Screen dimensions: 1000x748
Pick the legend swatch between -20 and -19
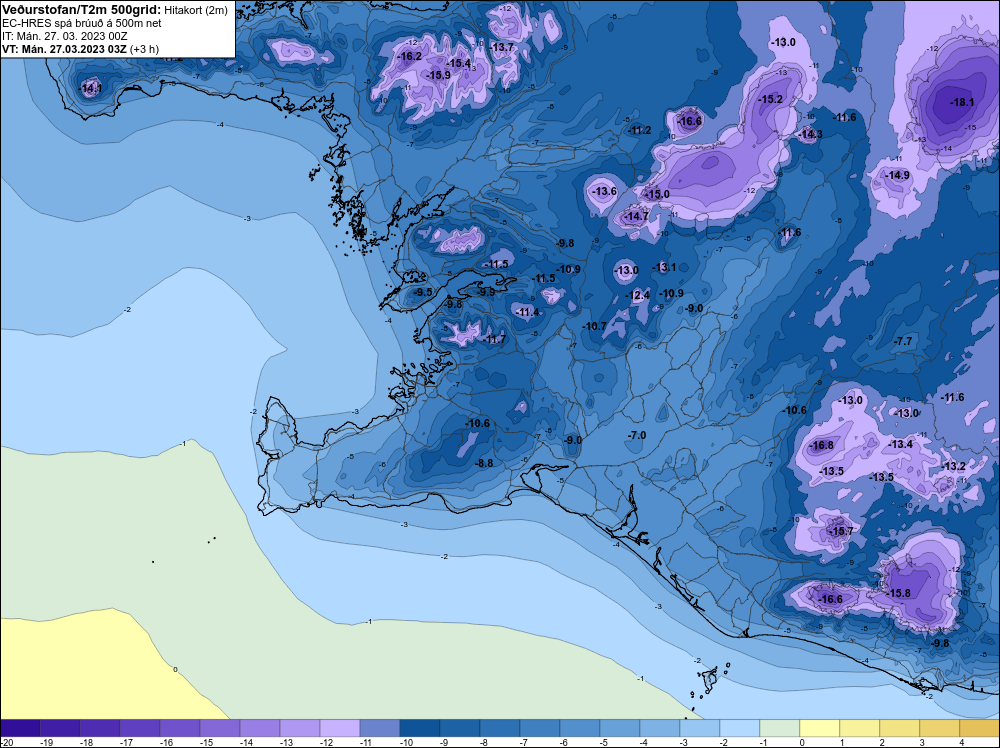tap(20, 728)
